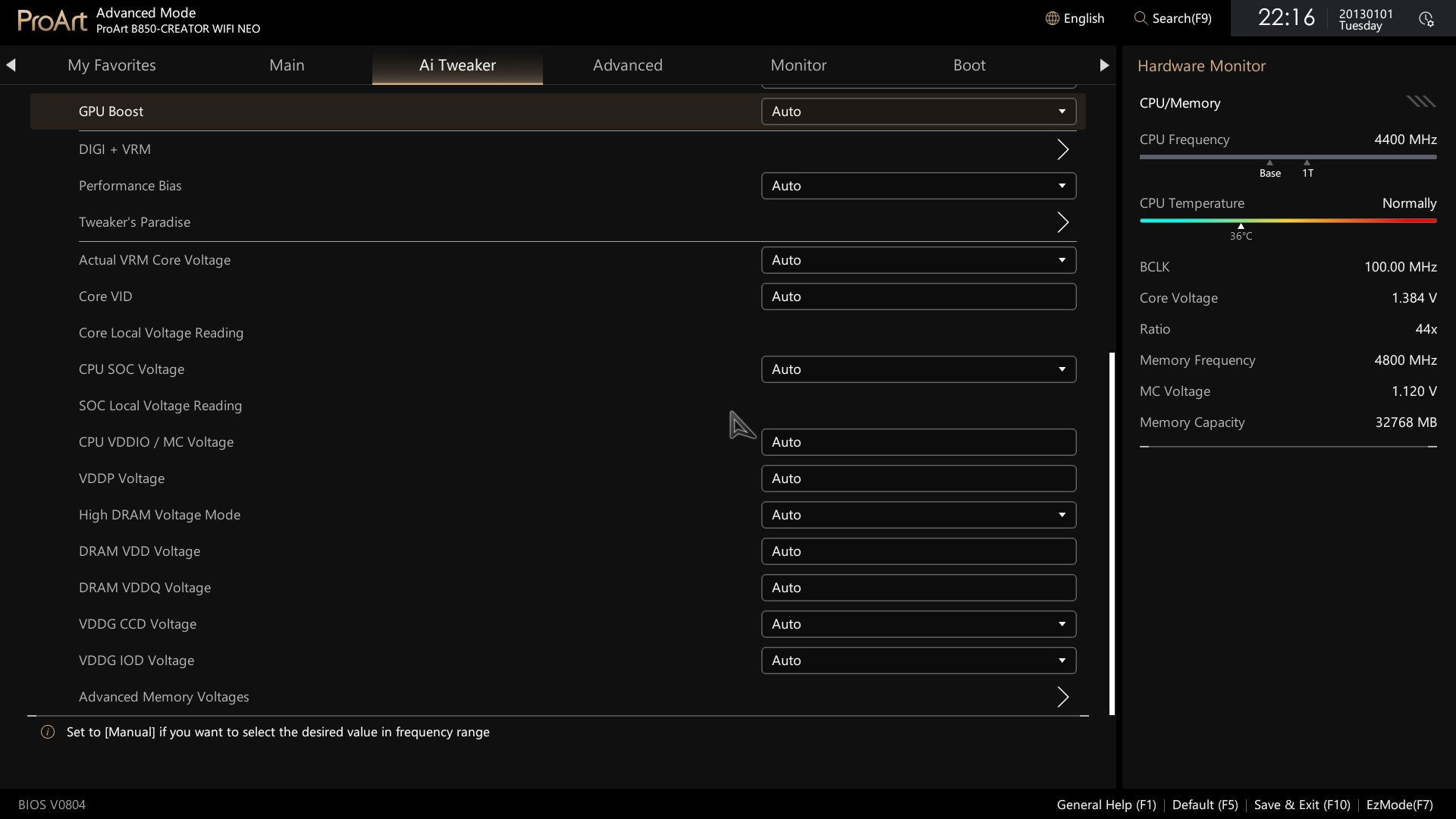1456x819 pixels.
Task: Click Save & Exit (F10)
Action: tap(1302, 805)
